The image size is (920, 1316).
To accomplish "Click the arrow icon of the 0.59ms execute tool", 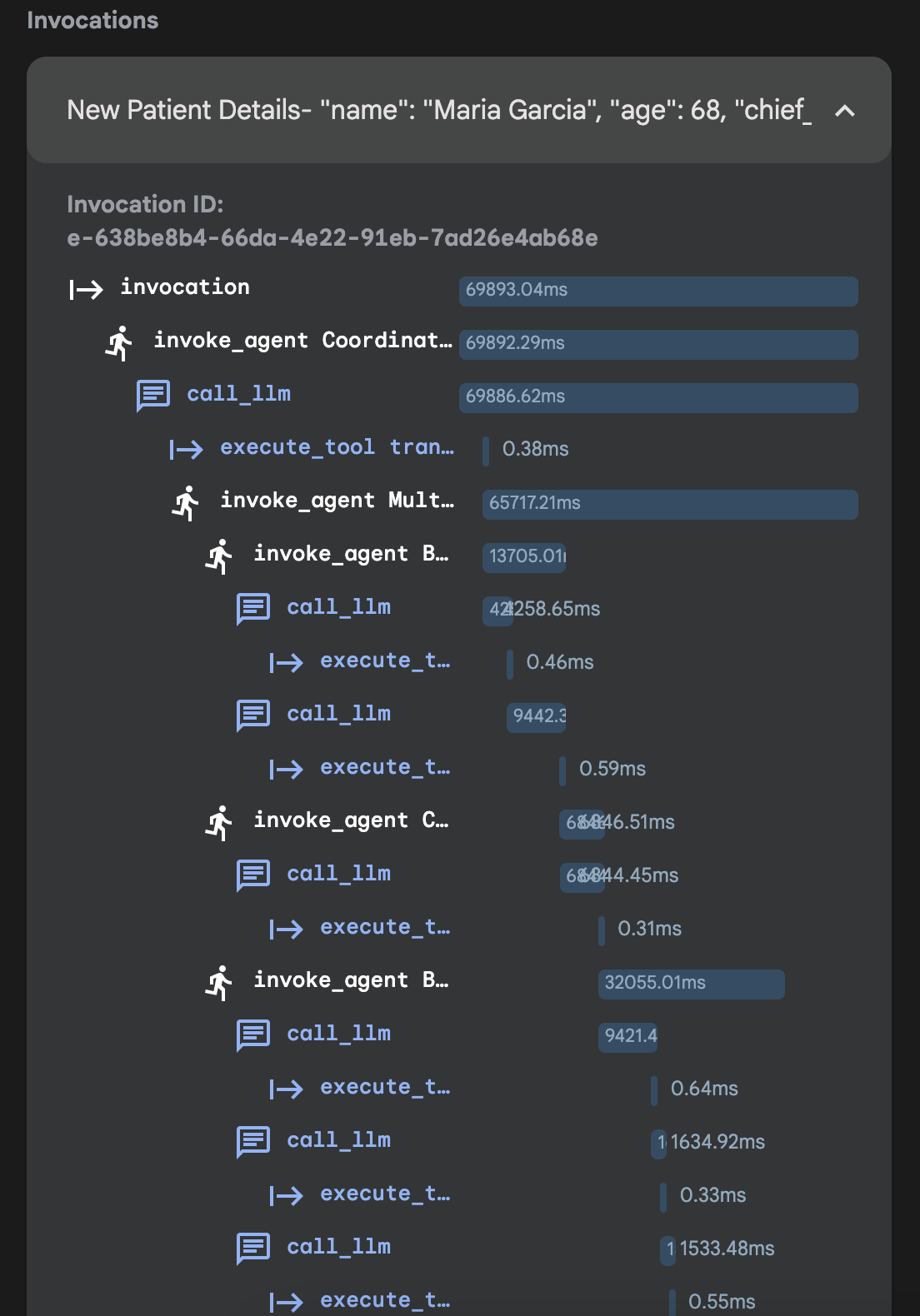I will [x=286, y=769].
